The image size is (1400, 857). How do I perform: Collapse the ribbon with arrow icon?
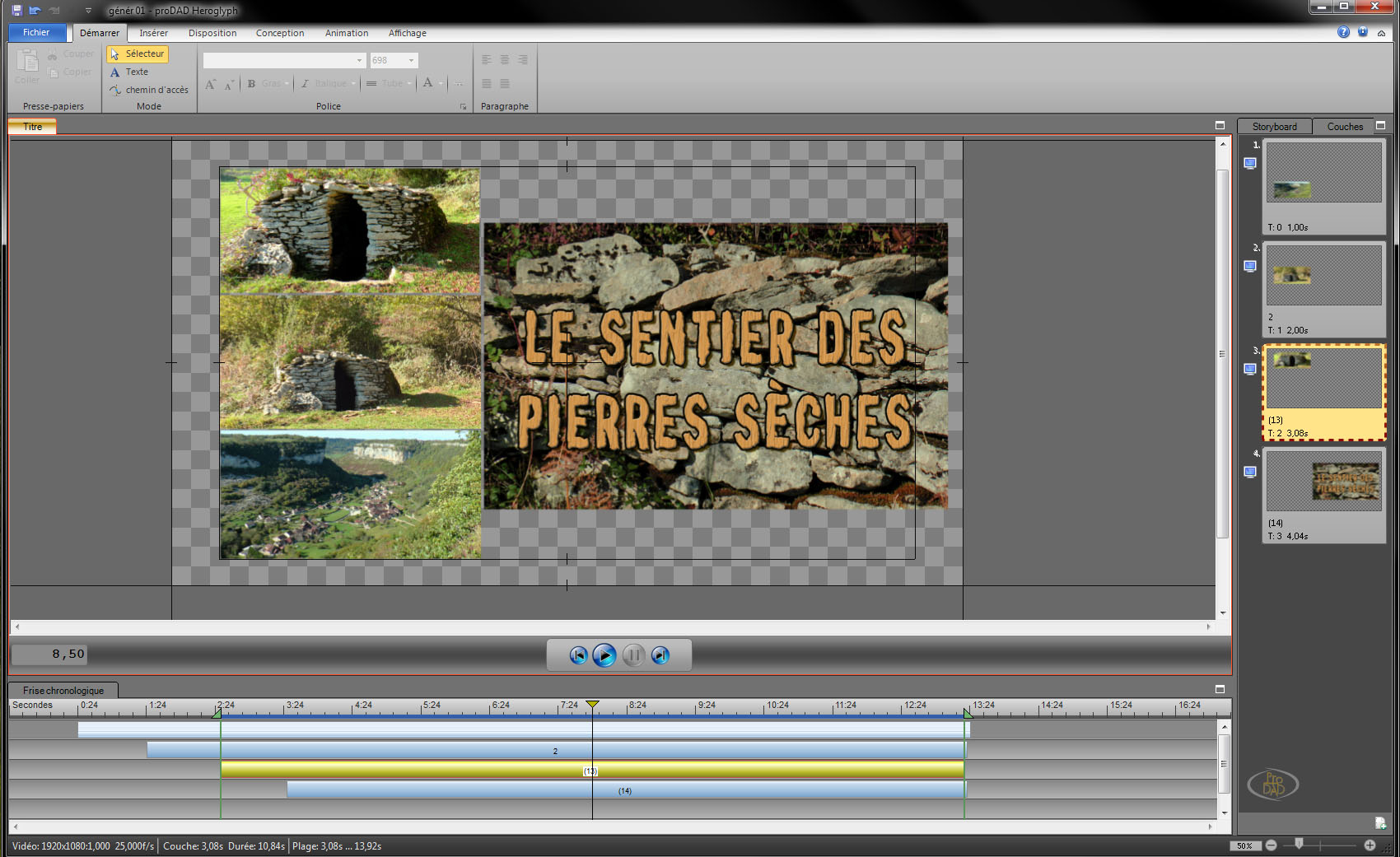point(1381,32)
